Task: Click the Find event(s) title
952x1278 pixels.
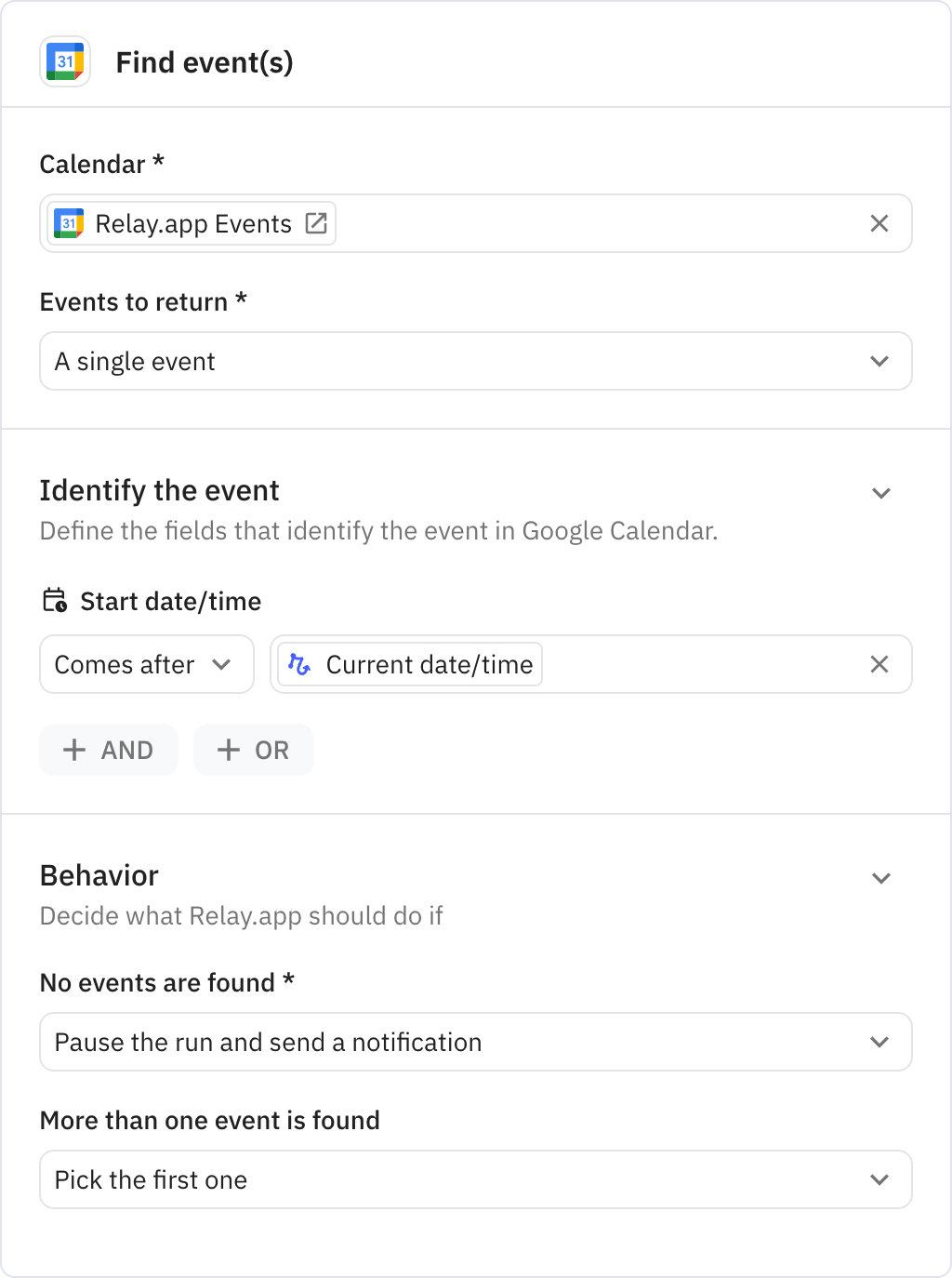Action: pos(205,62)
